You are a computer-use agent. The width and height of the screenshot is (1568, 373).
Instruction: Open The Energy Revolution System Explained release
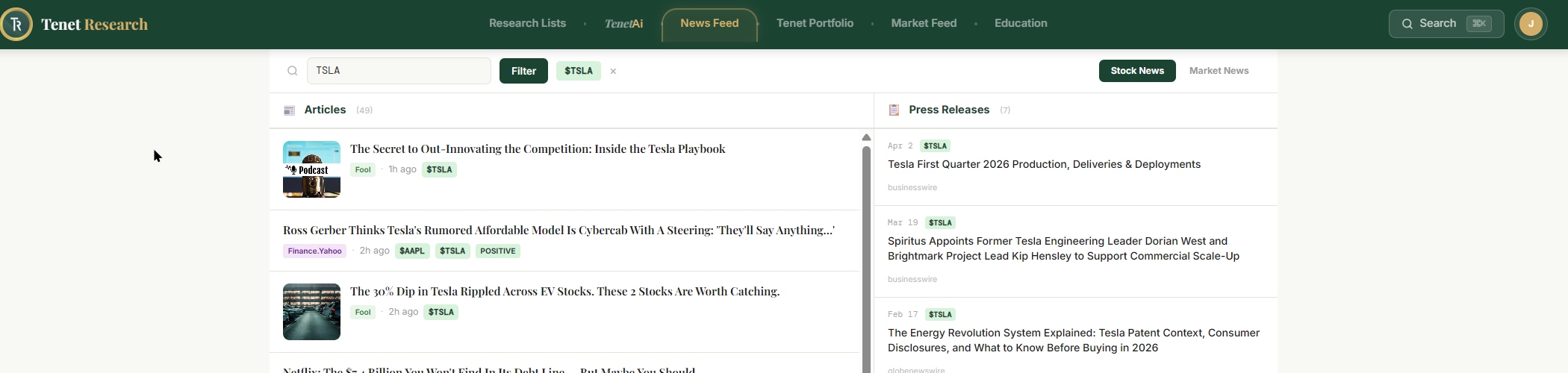[x=1074, y=340]
